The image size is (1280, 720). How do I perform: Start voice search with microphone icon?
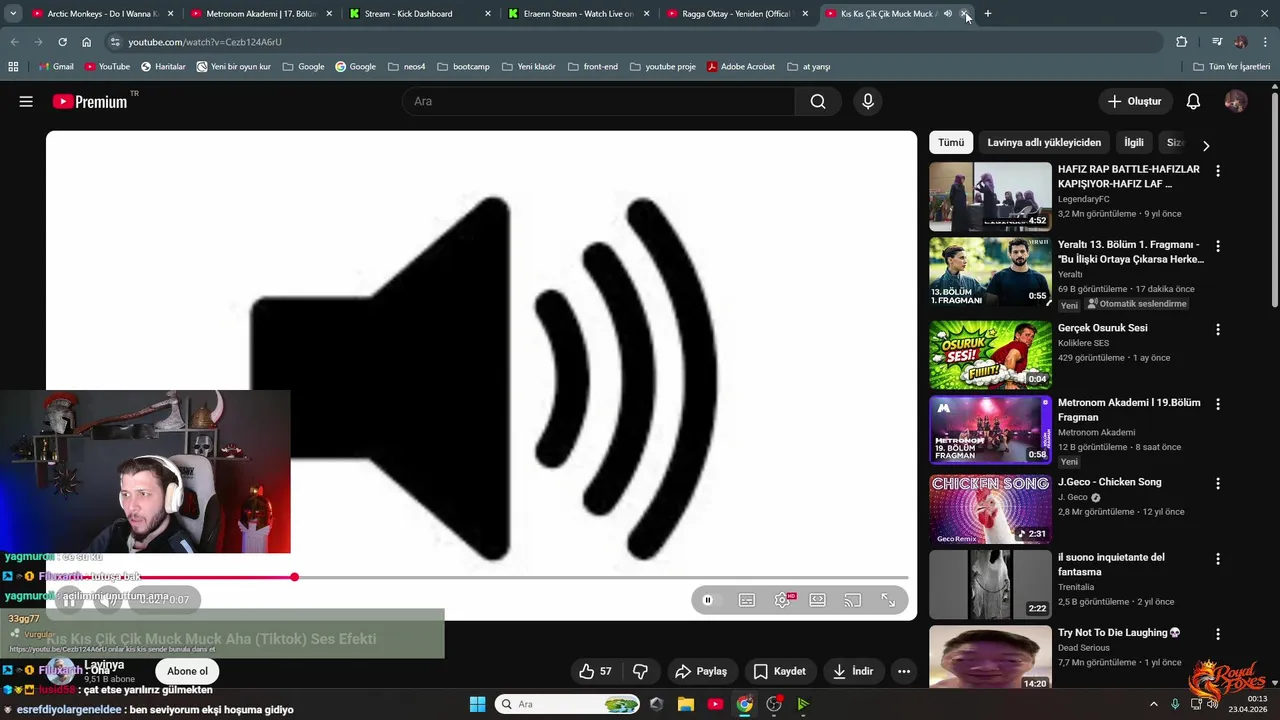pyautogui.click(x=868, y=101)
